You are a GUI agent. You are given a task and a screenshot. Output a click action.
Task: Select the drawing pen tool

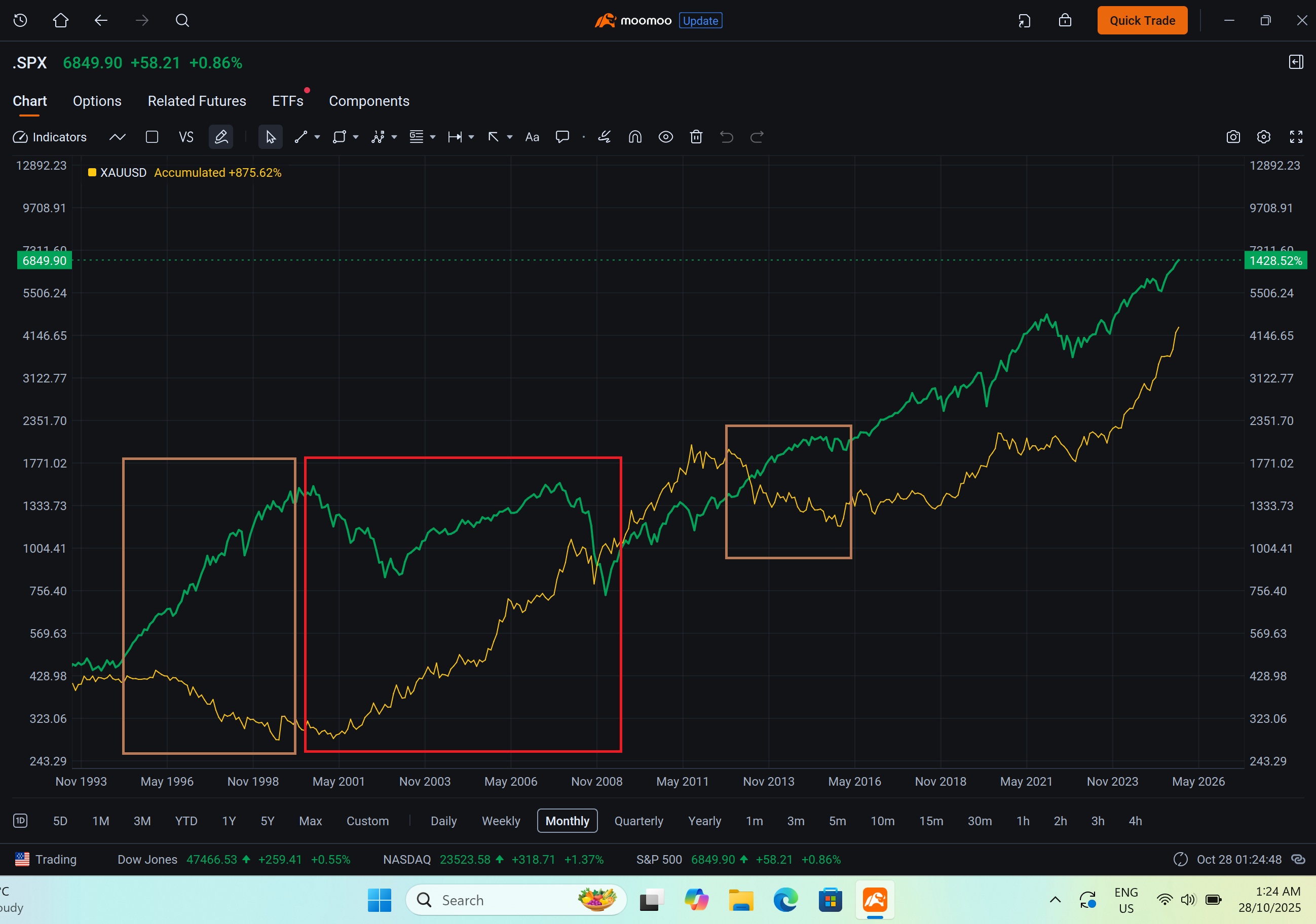click(x=220, y=137)
